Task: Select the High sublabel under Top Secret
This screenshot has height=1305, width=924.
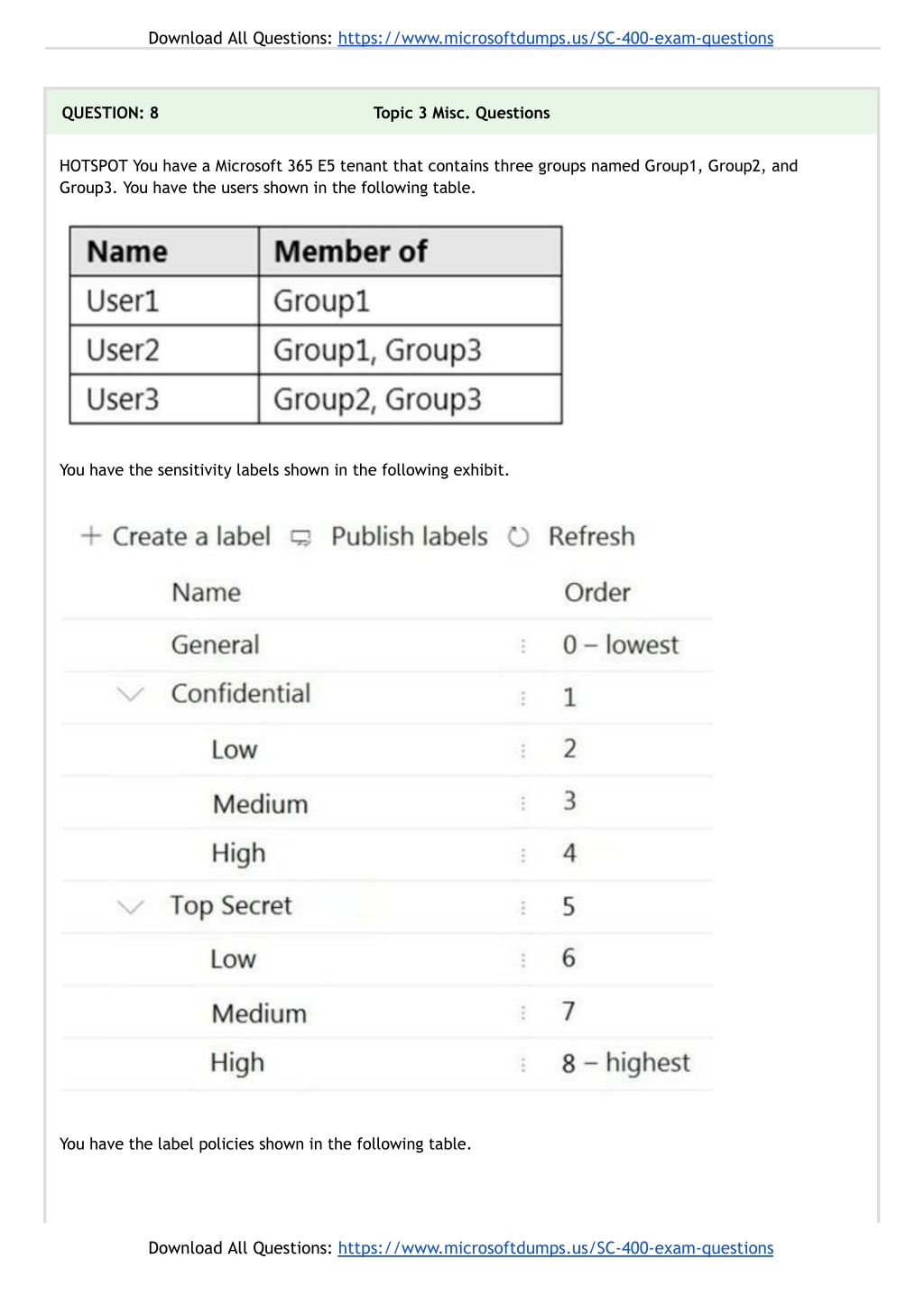Action: 237,1063
